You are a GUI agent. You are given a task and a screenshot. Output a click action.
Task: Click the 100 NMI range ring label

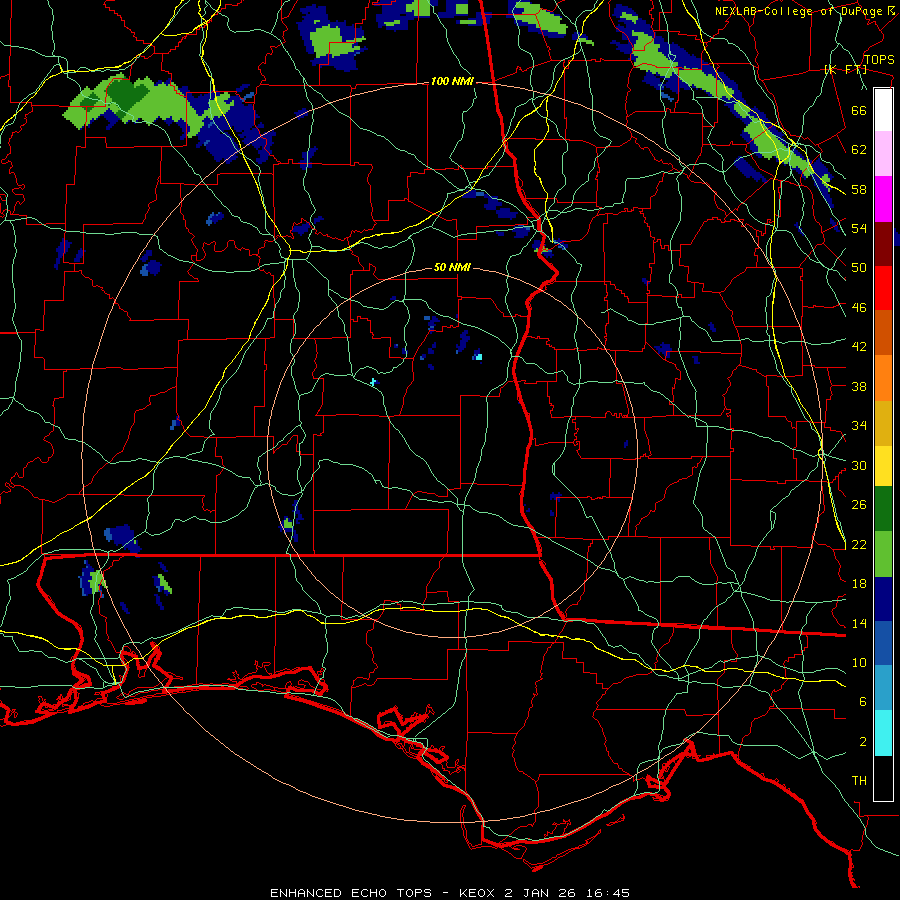click(452, 82)
